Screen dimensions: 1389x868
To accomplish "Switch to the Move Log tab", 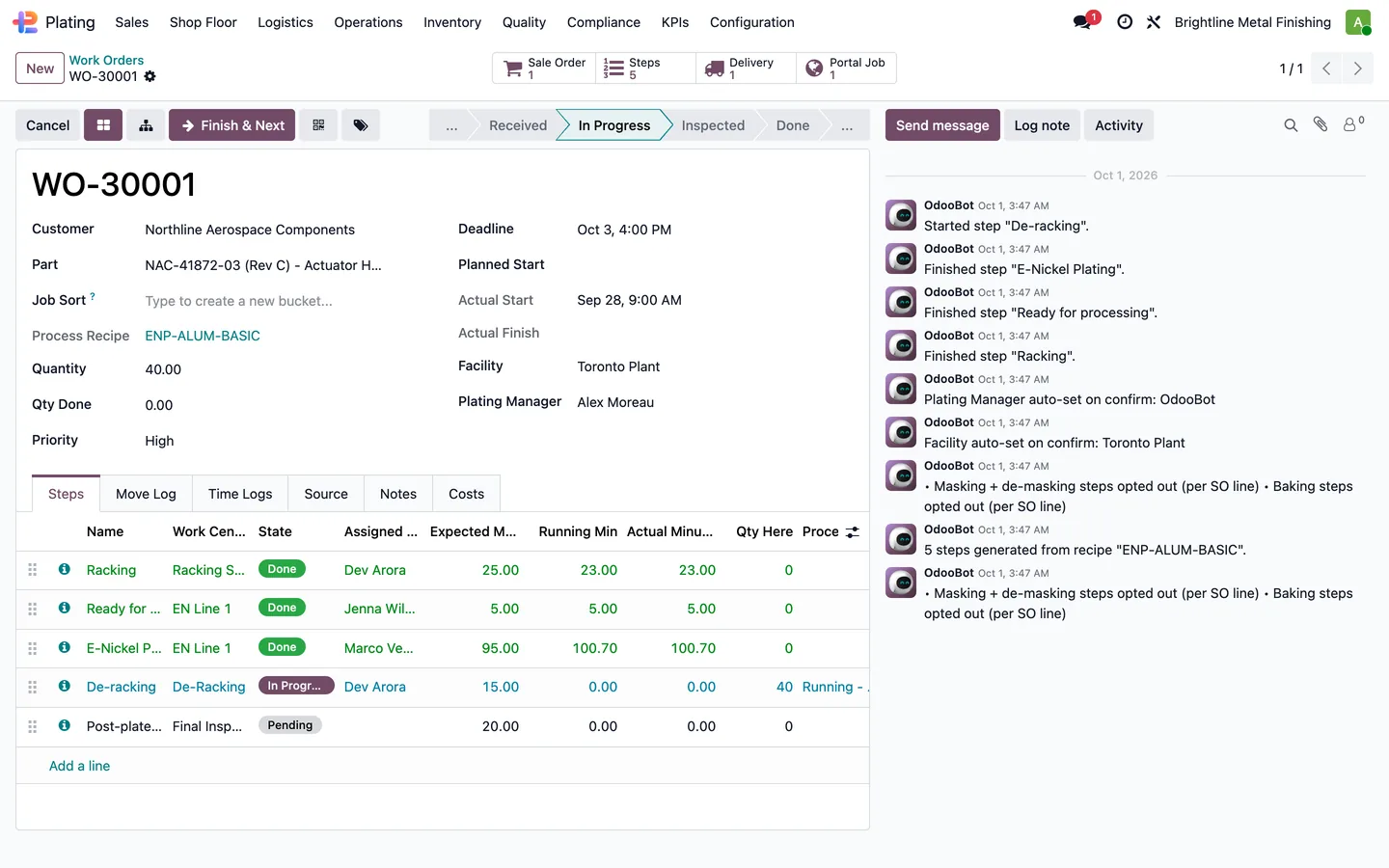I will (x=146, y=494).
